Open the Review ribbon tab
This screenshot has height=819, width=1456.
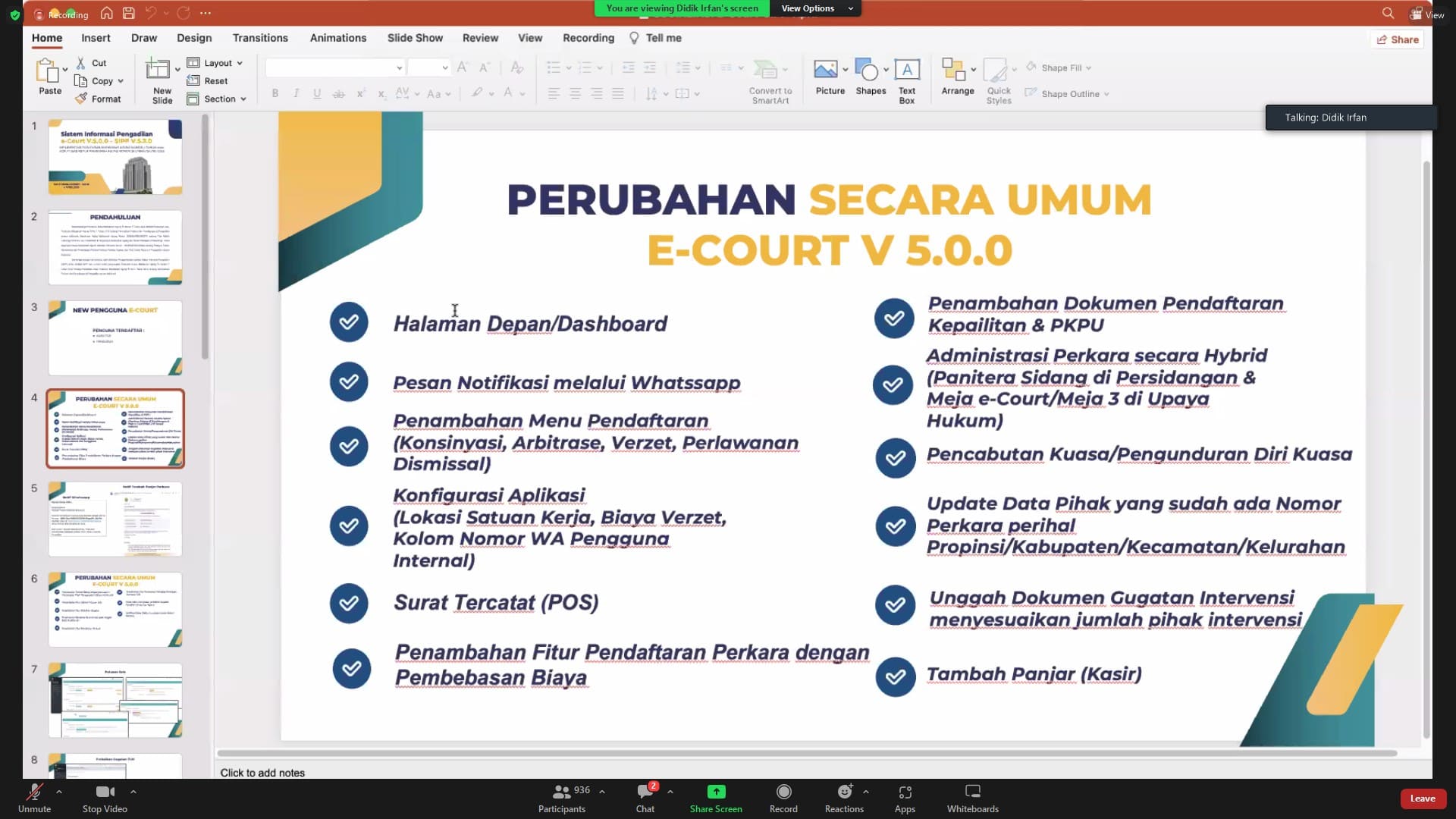480,38
